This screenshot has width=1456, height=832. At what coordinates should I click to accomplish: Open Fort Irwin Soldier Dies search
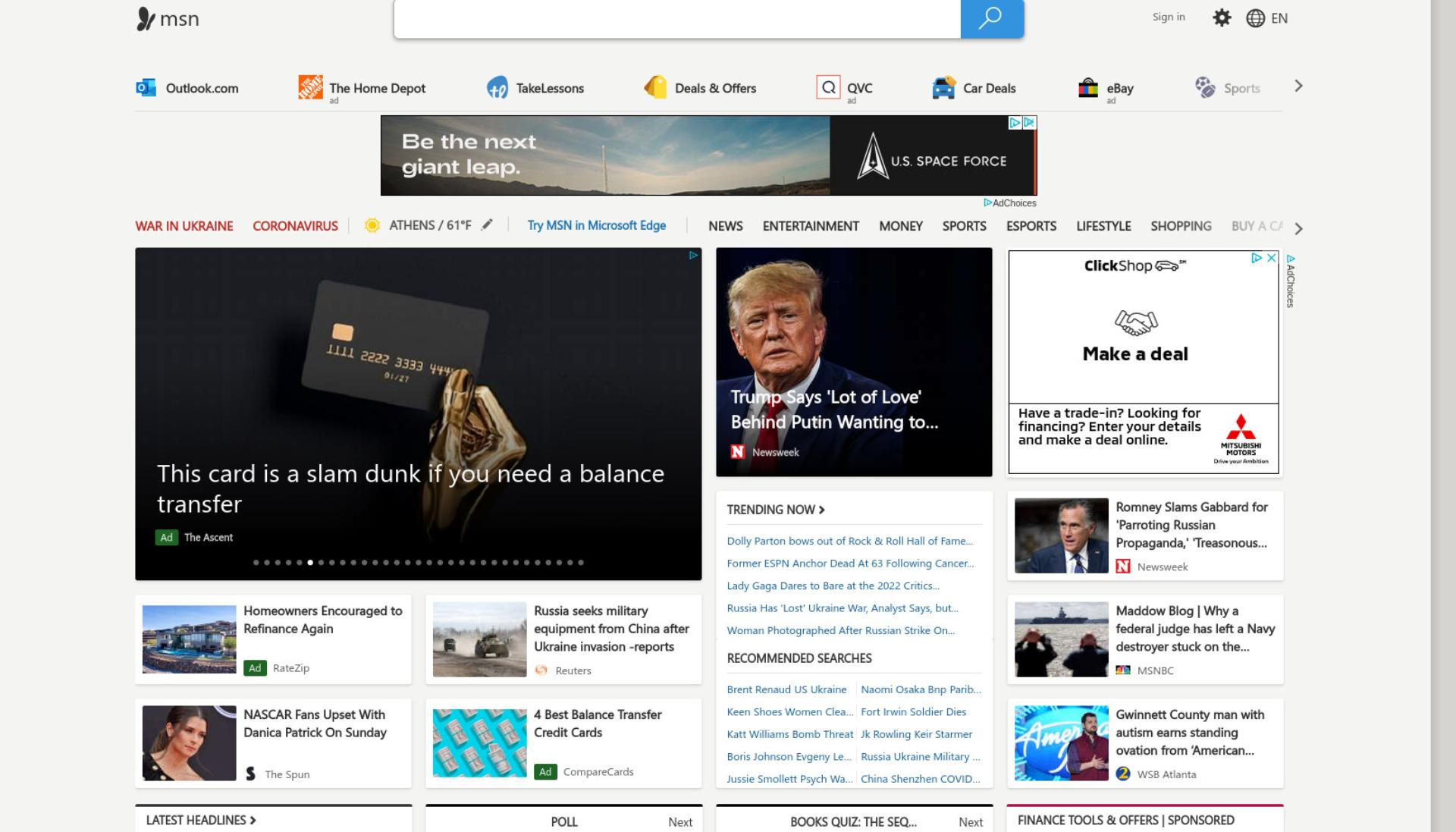coord(913,711)
